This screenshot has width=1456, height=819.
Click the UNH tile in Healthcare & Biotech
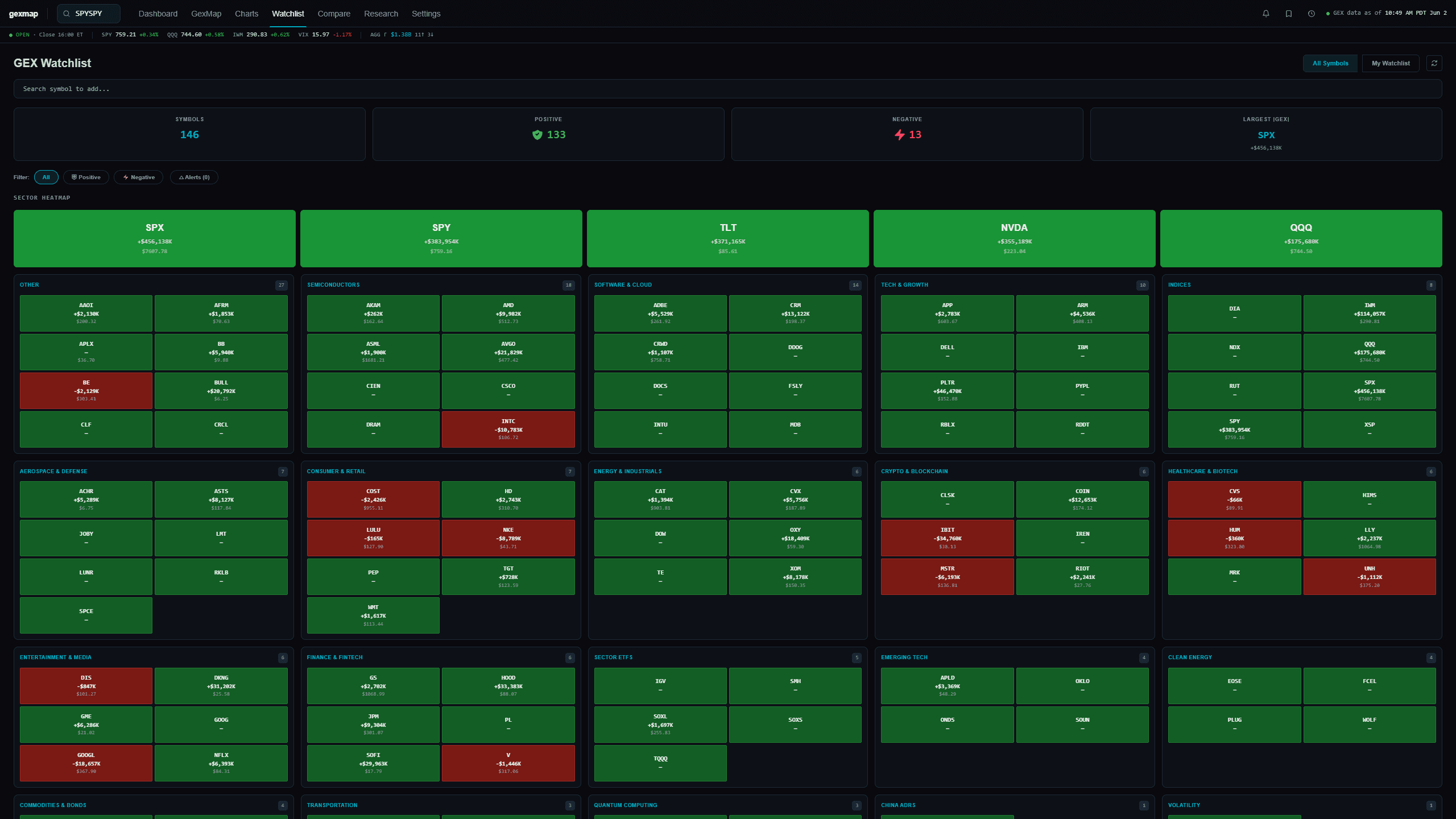(1370, 577)
